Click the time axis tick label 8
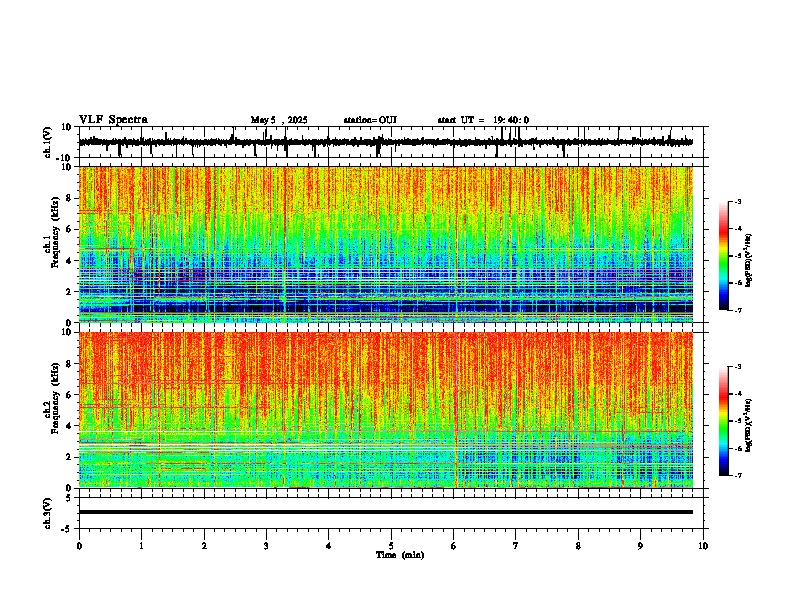792x612 pixels. pos(578,546)
